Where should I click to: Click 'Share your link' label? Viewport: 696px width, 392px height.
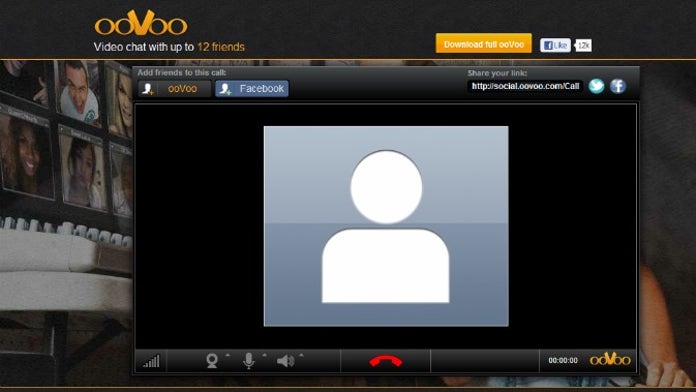497,73
